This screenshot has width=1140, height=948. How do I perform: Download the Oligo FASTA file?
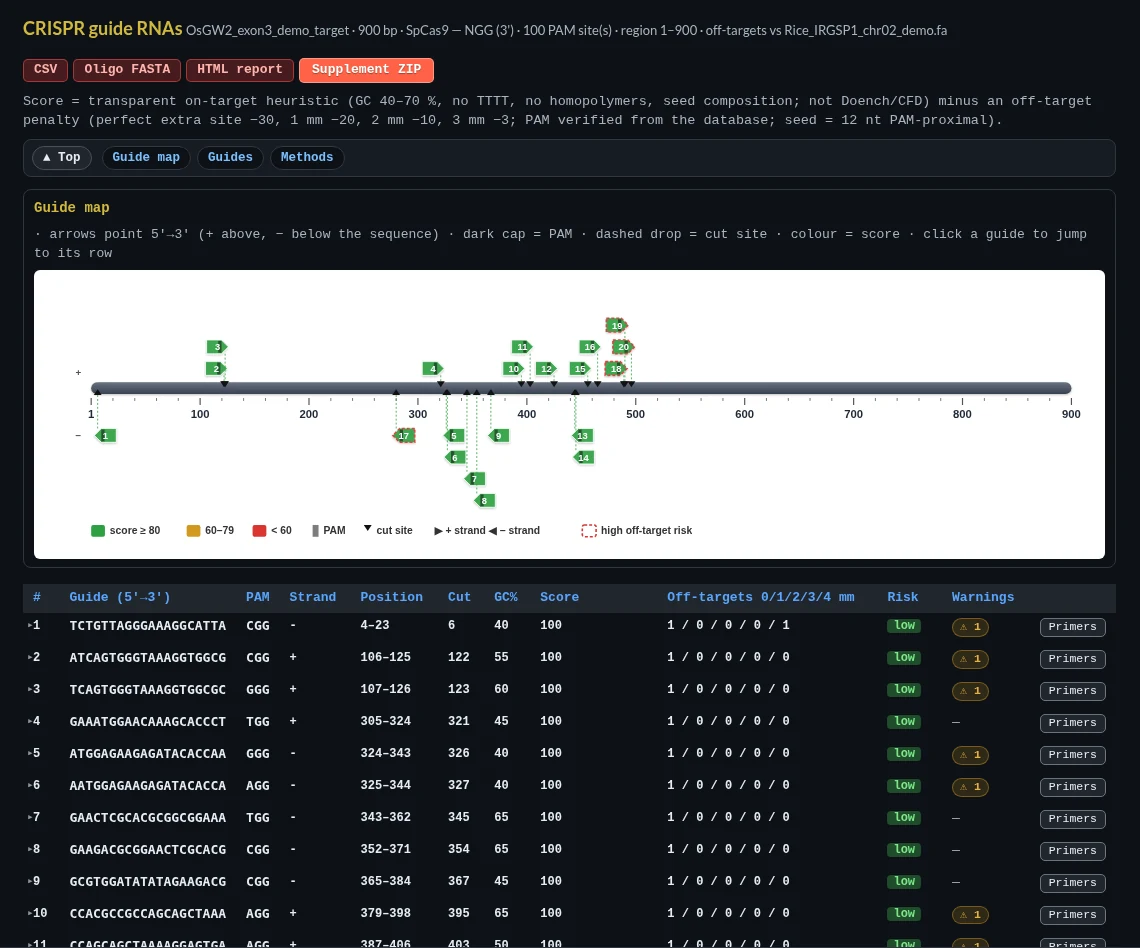127,70
